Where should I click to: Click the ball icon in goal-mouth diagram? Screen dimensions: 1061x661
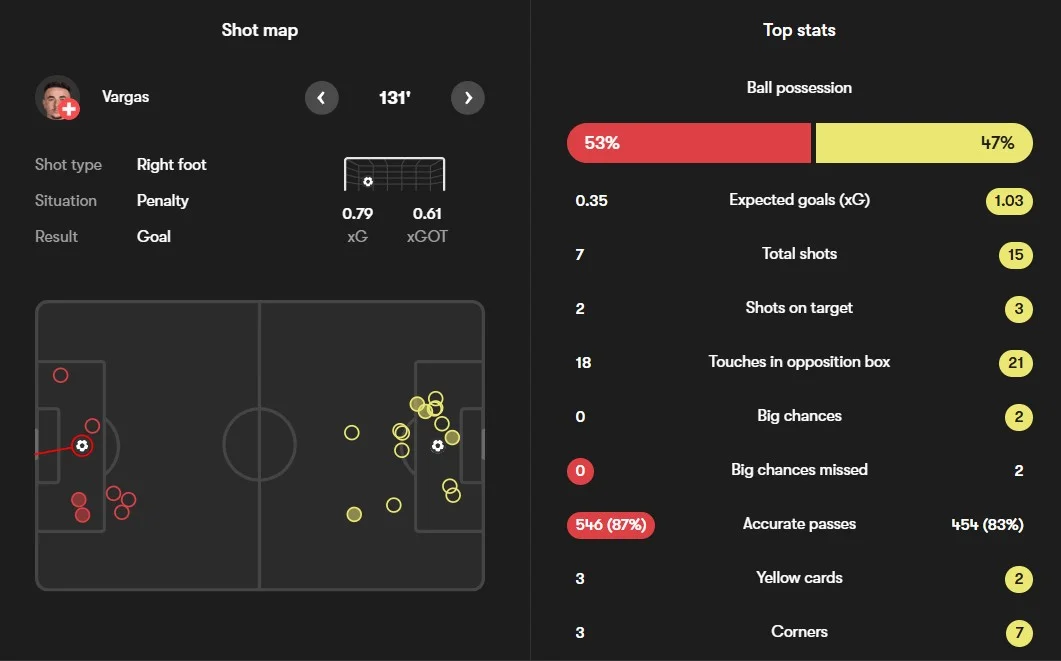click(368, 181)
